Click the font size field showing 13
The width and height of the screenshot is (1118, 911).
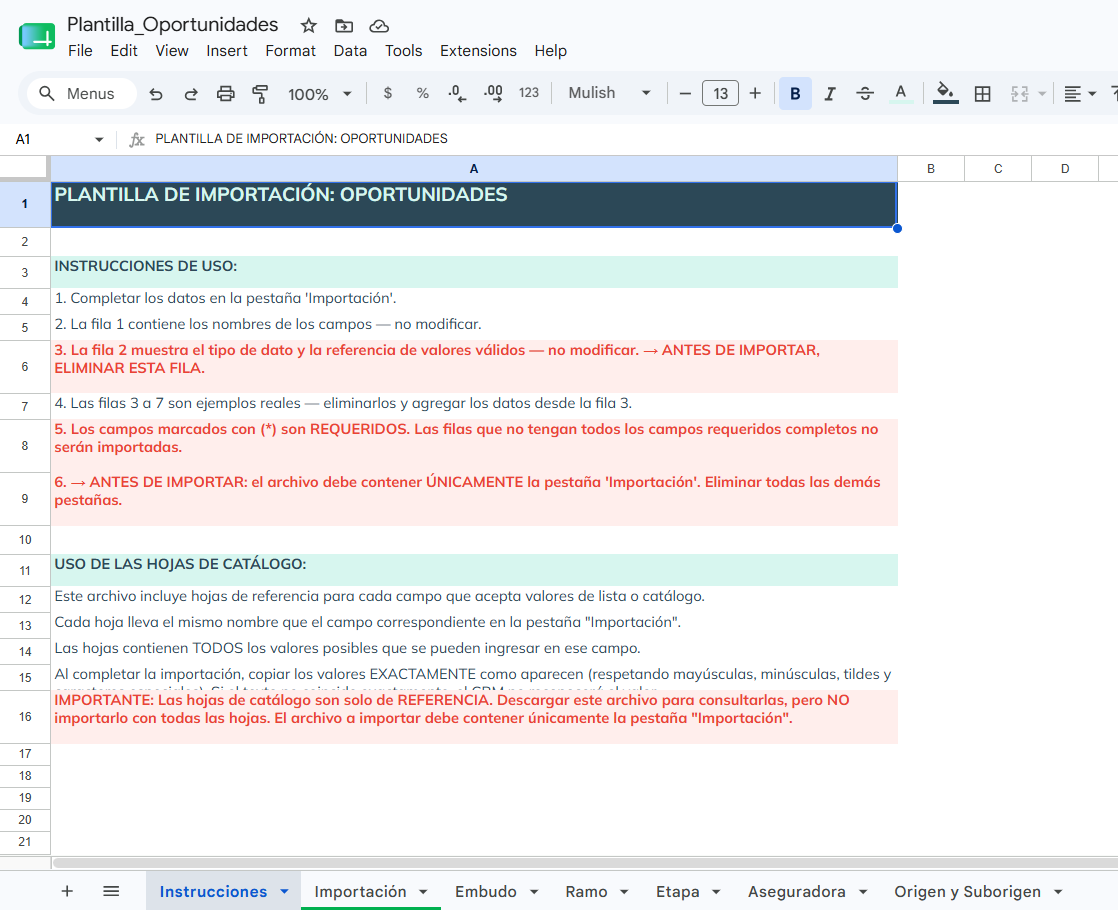click(x=720, y=93)
